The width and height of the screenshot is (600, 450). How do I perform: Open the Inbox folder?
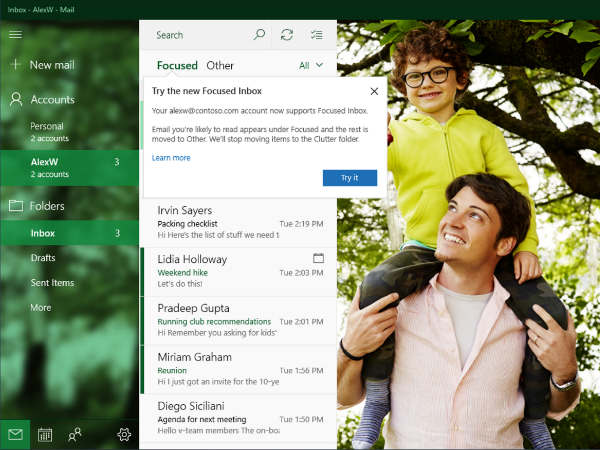click(x=69, y=233)
